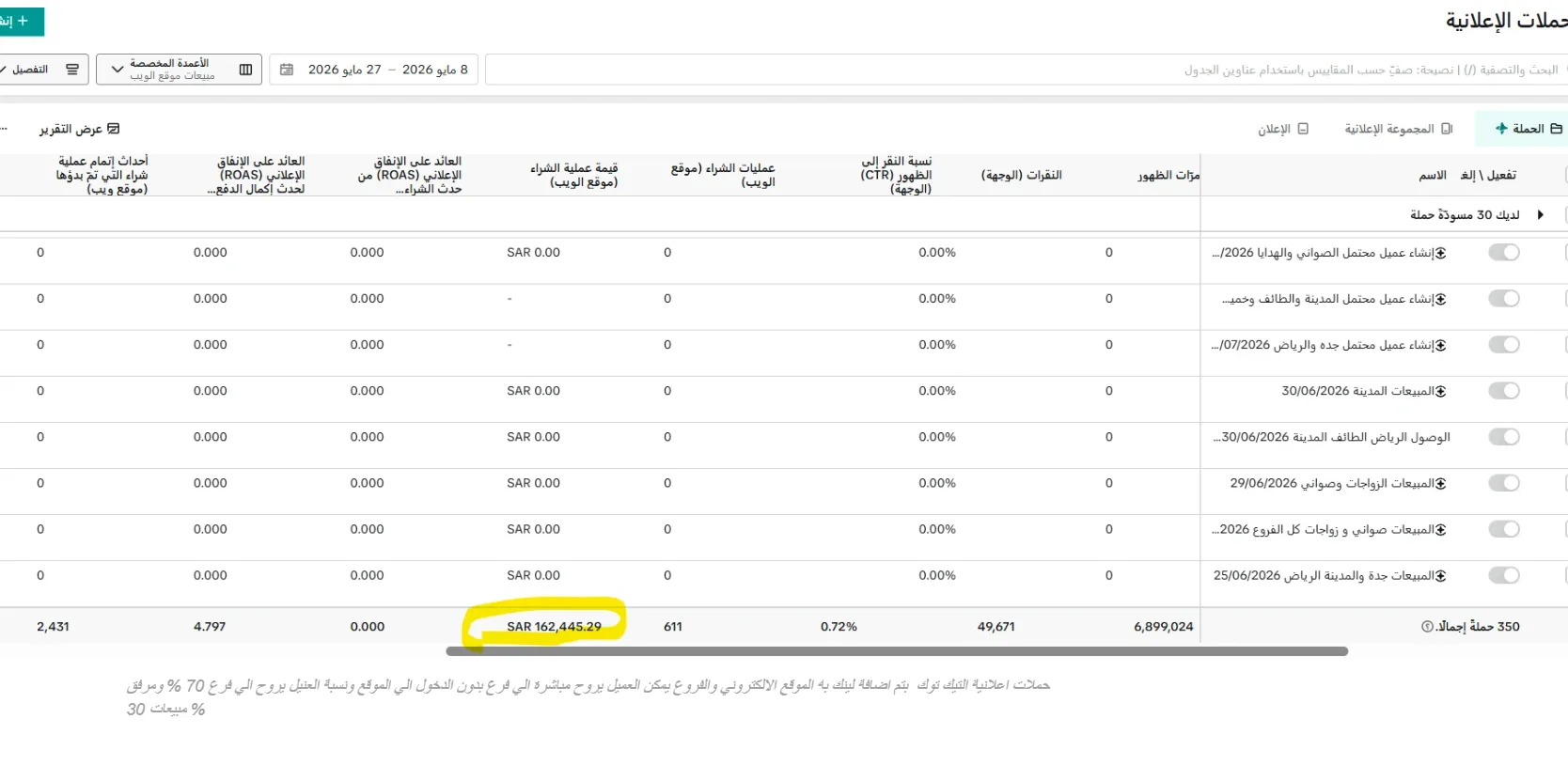Viewport: 1568px width, 781px height.
Task: Toggle the المبيعات جدة والمدينة الرياض 25/06/2026 switch
Action: (x=1504, y=575)
